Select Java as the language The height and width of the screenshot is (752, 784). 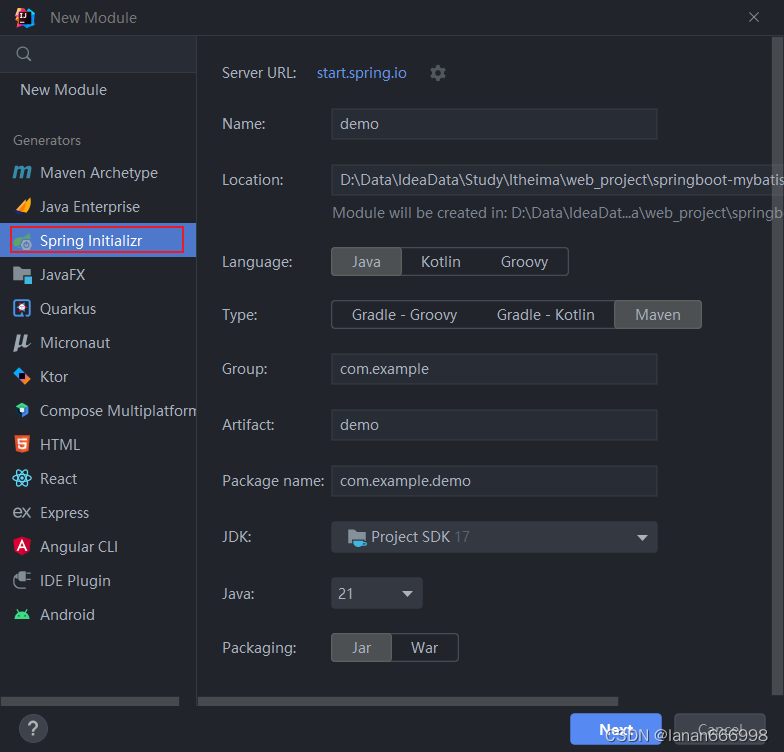366,262
